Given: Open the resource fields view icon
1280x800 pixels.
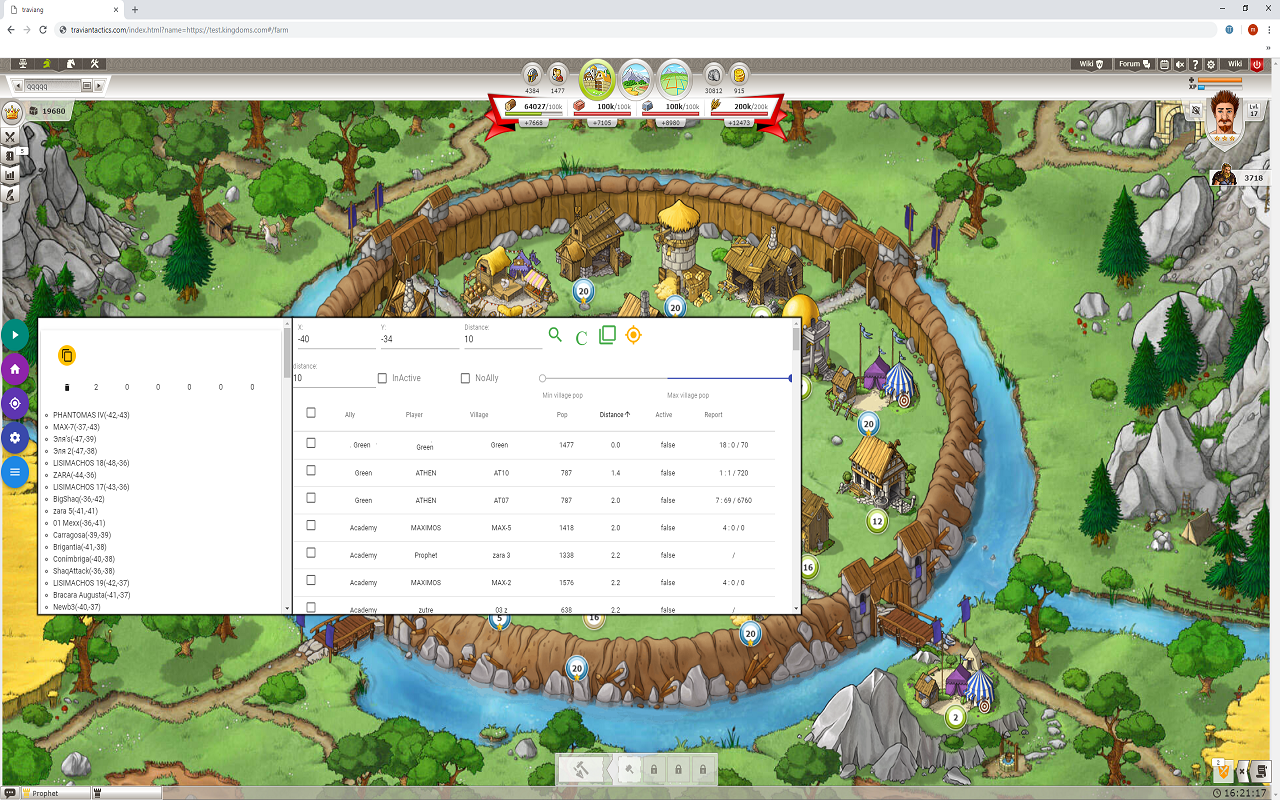Looking at the screenshot, I should (x=636, y=78).
